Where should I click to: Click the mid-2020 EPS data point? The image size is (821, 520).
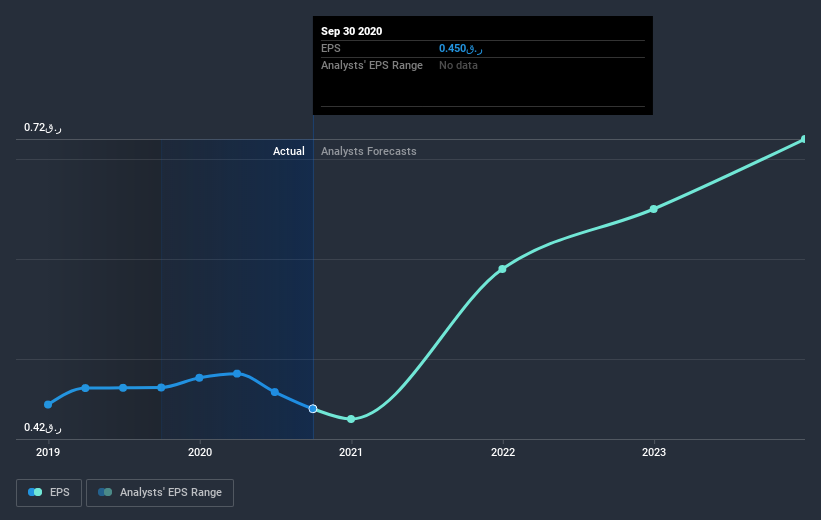click(x=275, y=392)
